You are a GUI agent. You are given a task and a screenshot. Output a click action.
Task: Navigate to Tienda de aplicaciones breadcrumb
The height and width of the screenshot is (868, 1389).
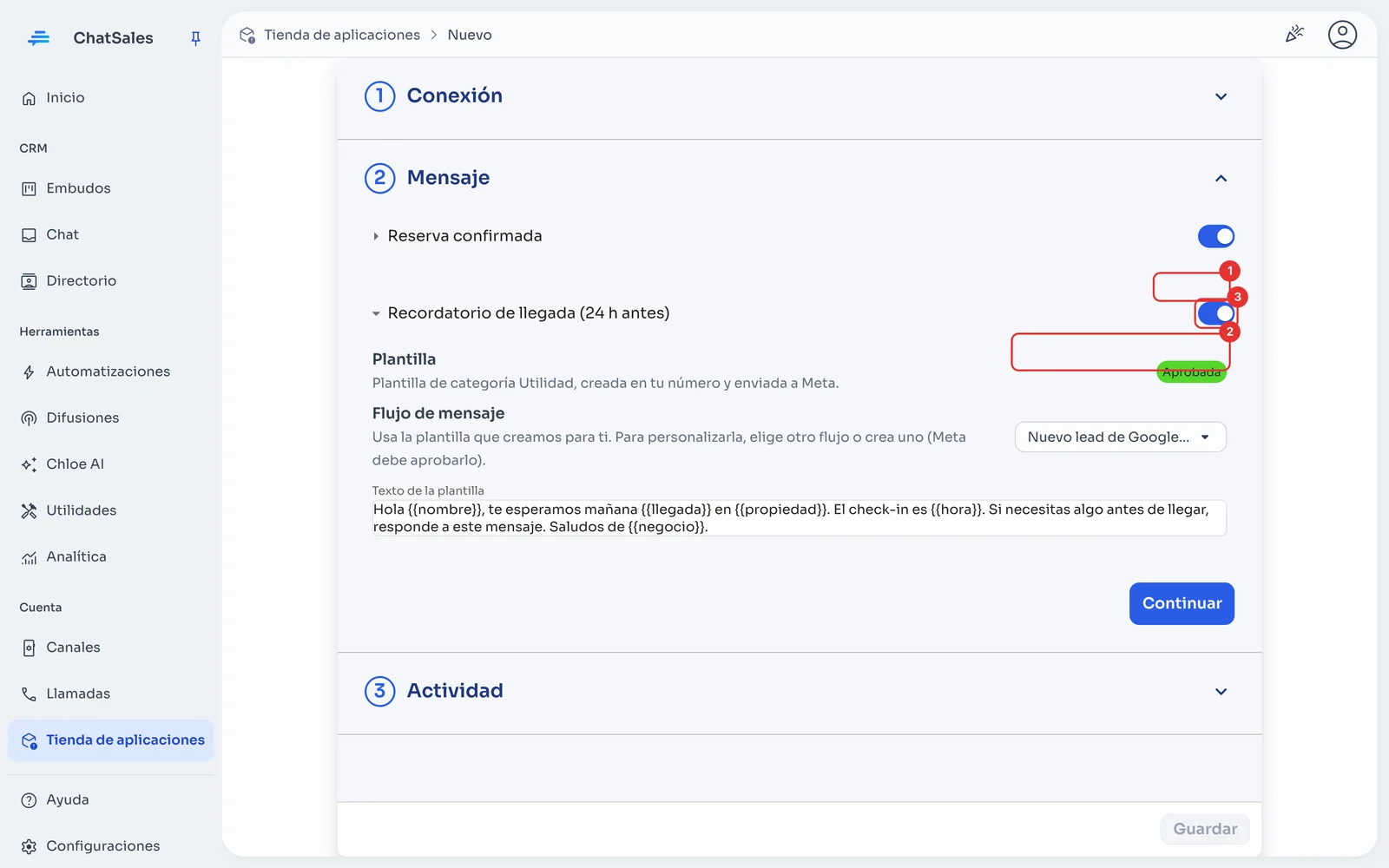tap(342, 35)
